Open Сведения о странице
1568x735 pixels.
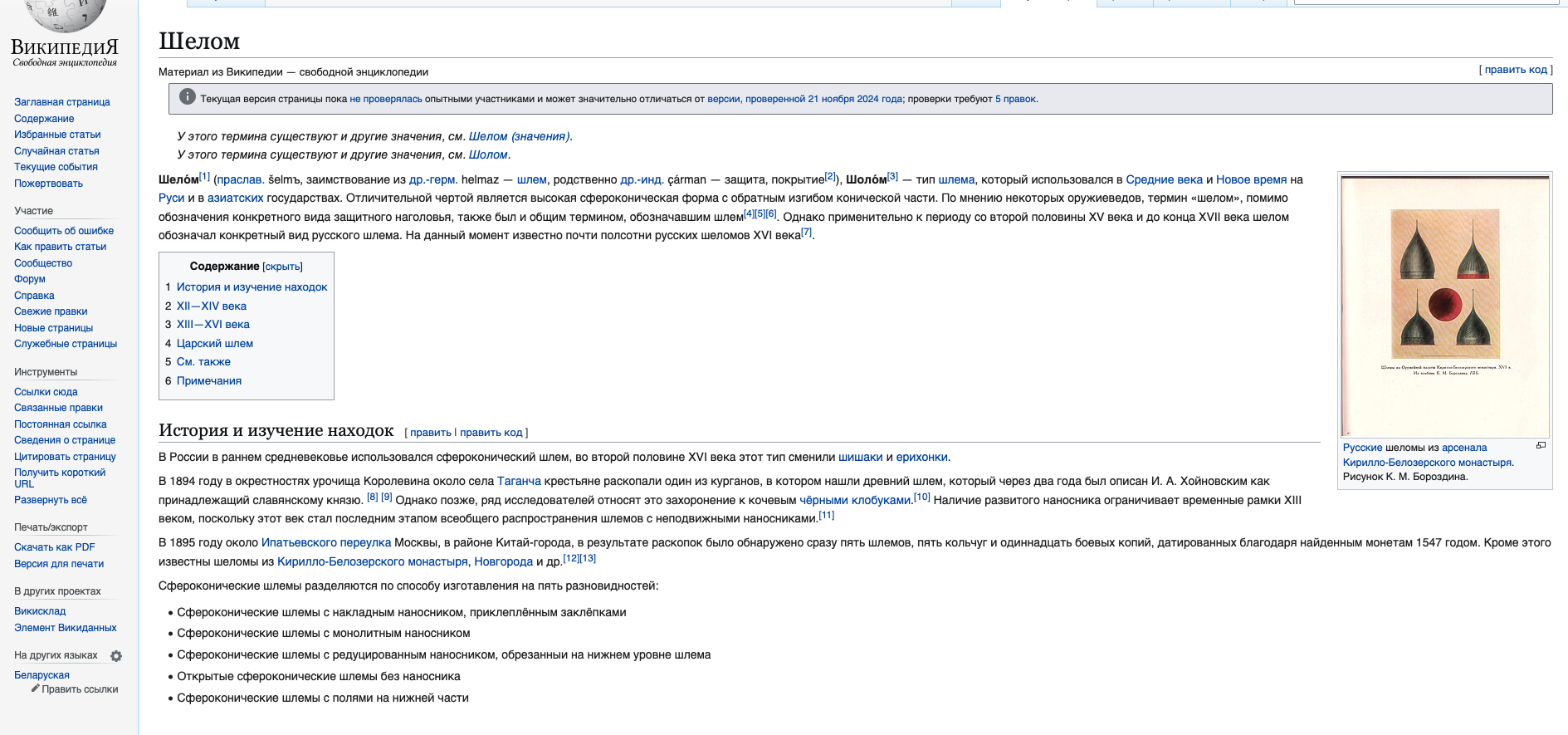(65, 440)
